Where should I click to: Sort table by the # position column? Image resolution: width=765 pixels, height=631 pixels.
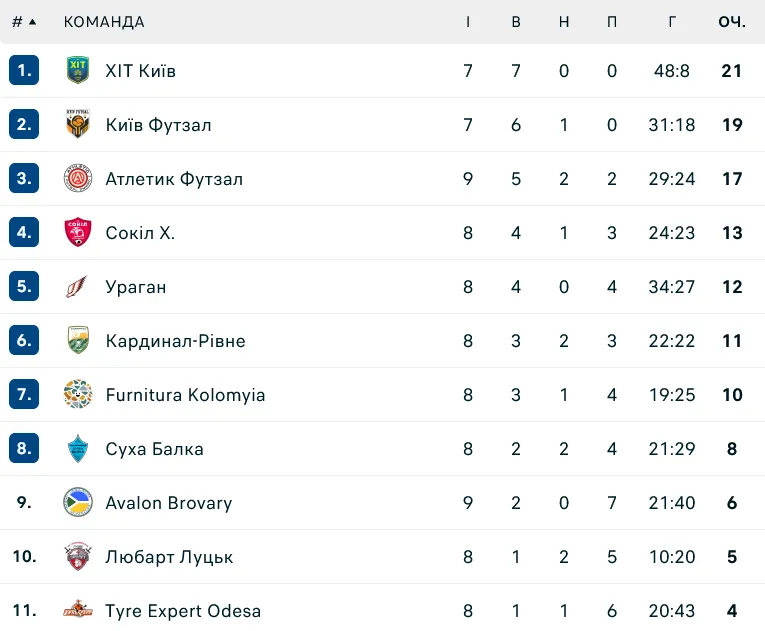24,22
